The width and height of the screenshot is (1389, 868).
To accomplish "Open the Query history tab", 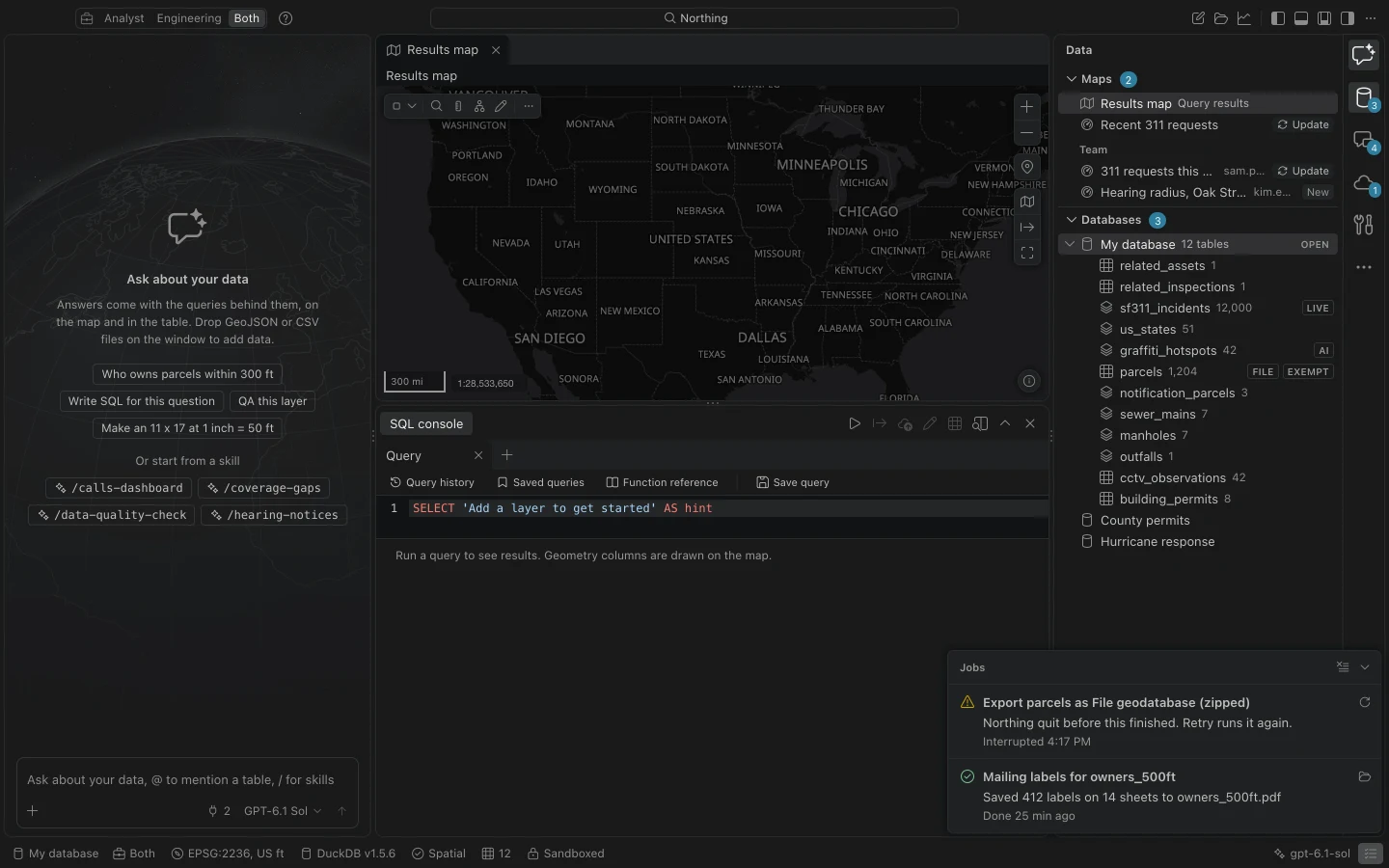I will pos(432,482).
